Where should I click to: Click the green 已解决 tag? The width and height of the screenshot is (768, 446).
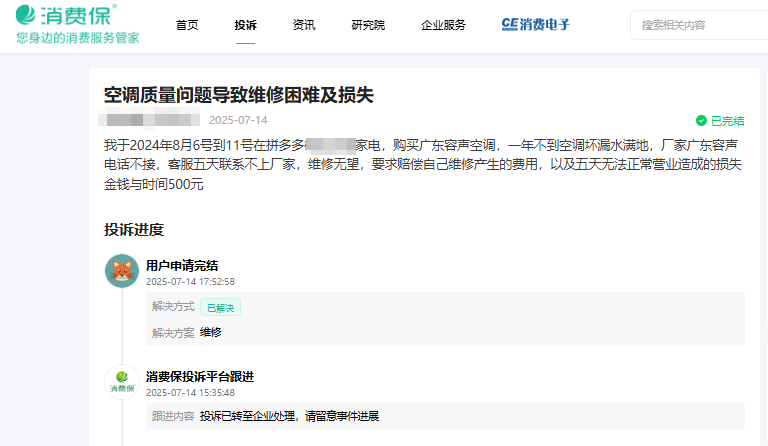coord(220,307)
